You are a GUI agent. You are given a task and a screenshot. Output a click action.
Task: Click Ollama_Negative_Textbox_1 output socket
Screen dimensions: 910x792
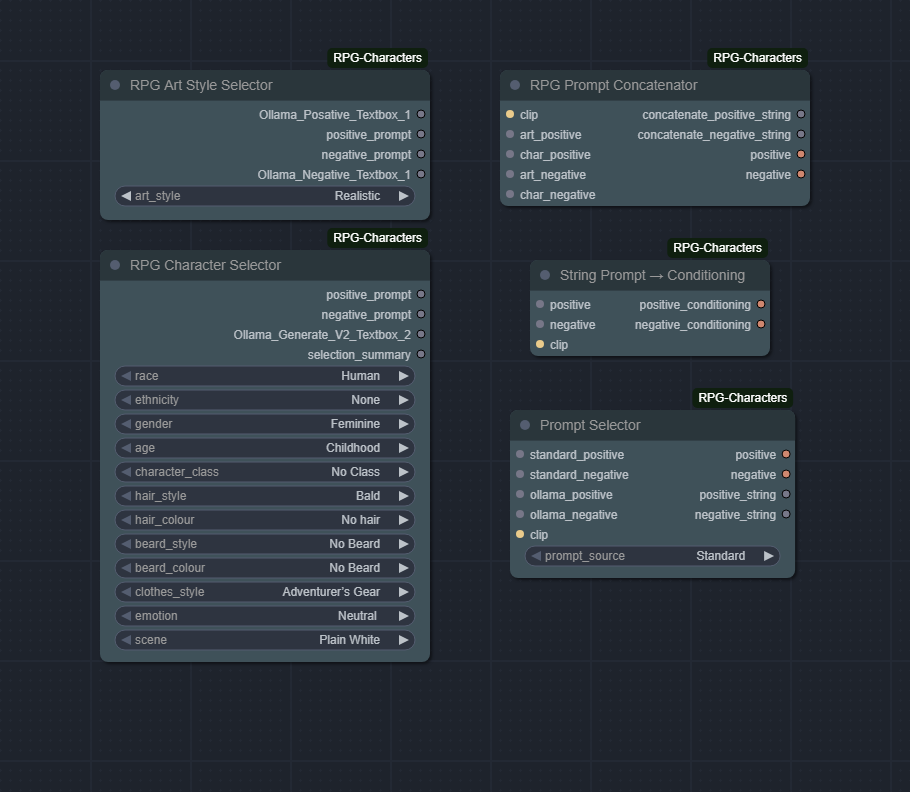tap(421, 174)
